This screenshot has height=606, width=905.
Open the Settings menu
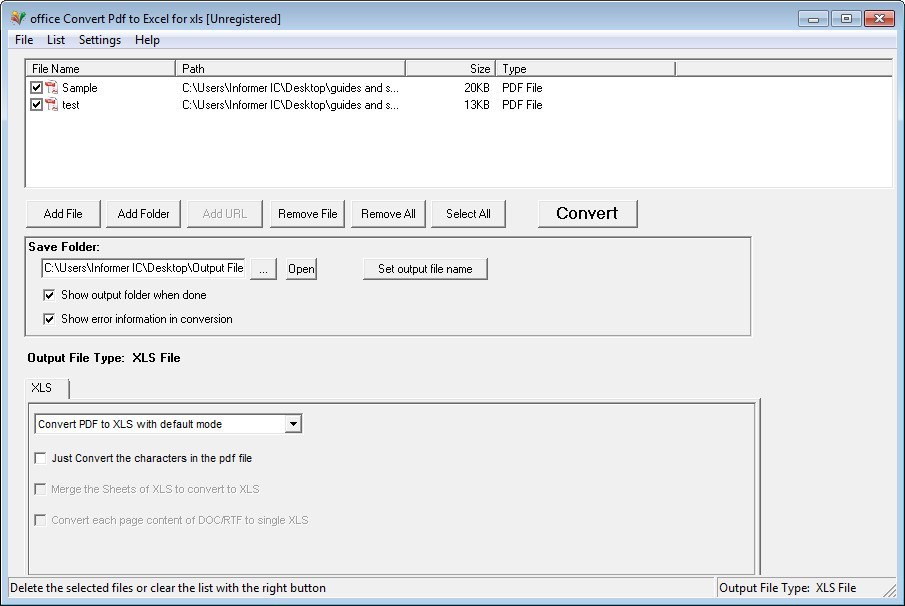click(100, 40)
